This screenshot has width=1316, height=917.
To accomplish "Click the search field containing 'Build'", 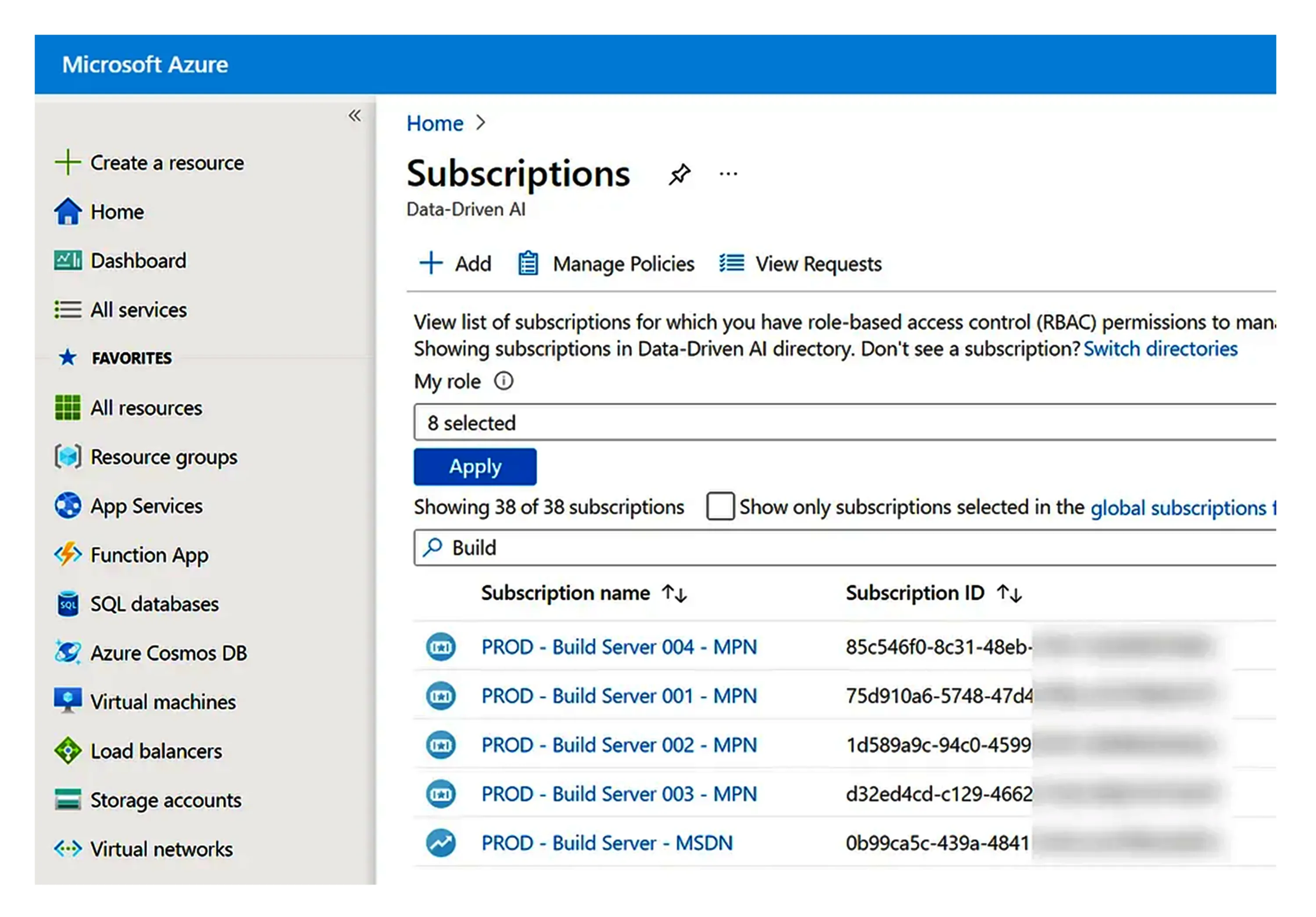I will coord(845,547).
